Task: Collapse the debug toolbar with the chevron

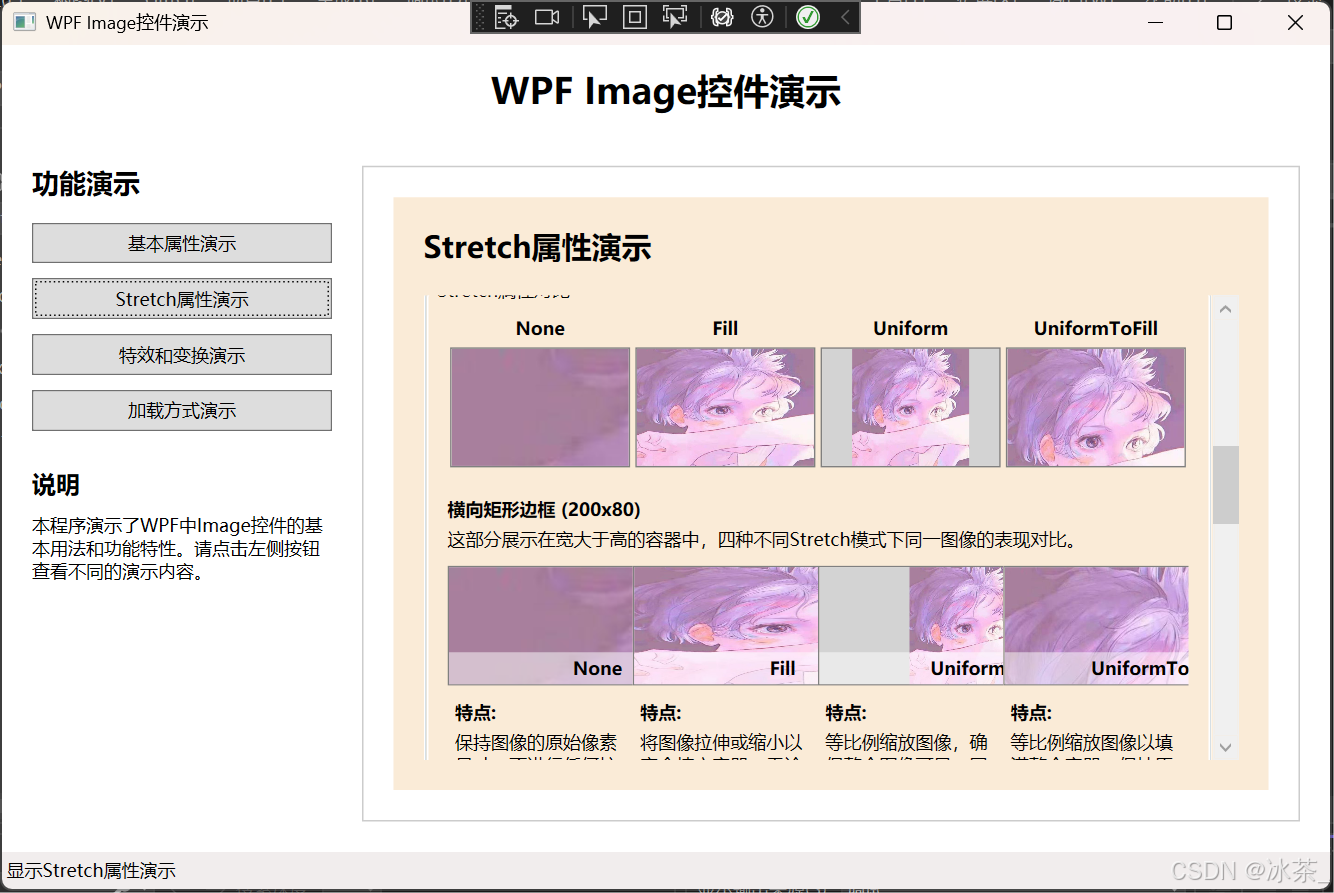Action: [x=845, y=17]
